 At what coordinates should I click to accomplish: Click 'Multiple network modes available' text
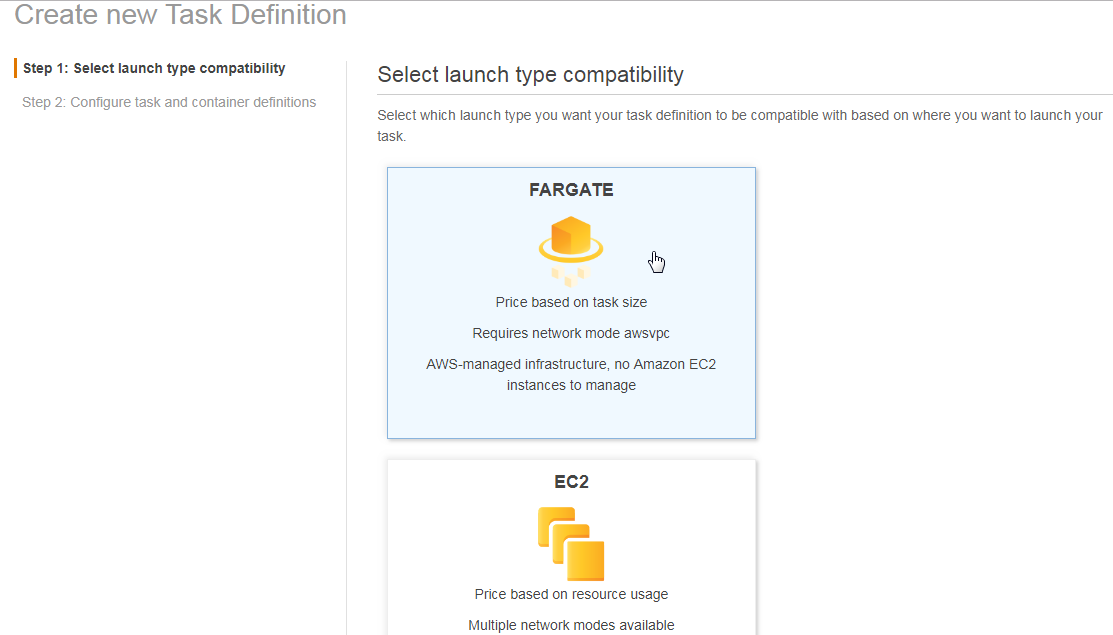[571, 625]
